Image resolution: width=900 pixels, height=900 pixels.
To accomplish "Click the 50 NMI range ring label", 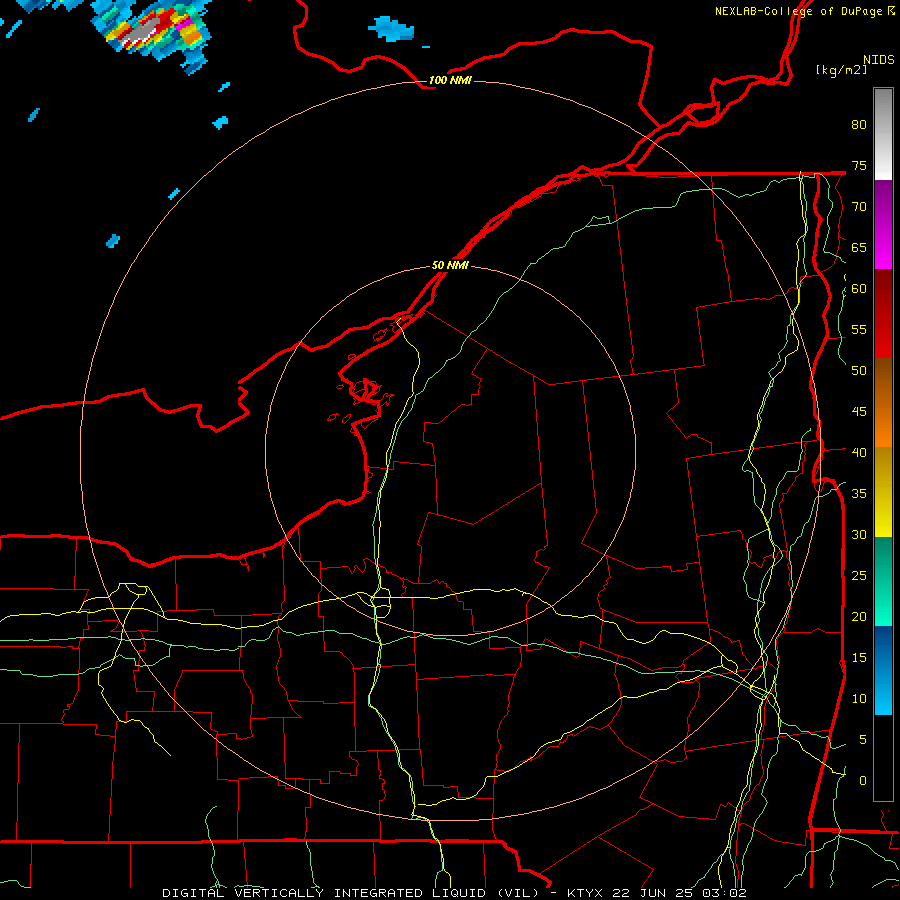I will (450, 265).
